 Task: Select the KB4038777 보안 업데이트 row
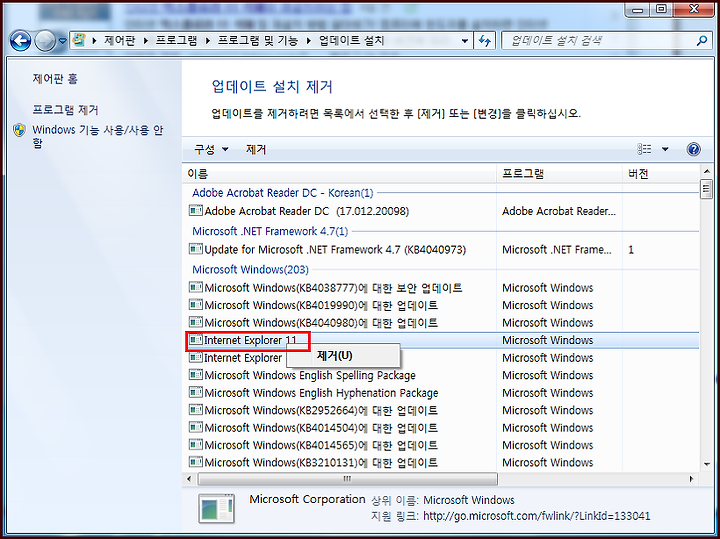(443, 288)
